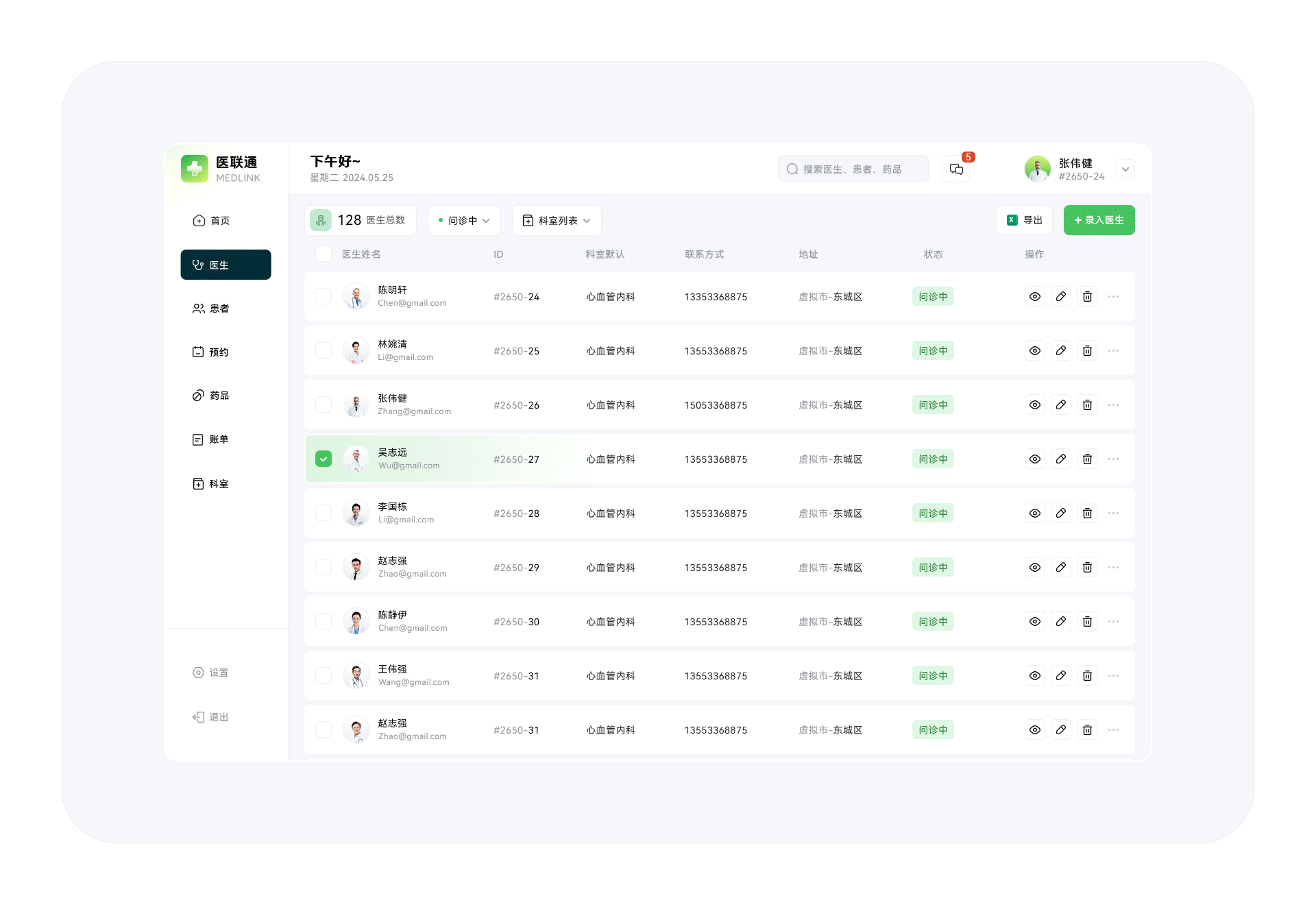1316x905 pixels.
Task: Open 设置 in the sidebar
Action: click(211, 673)
